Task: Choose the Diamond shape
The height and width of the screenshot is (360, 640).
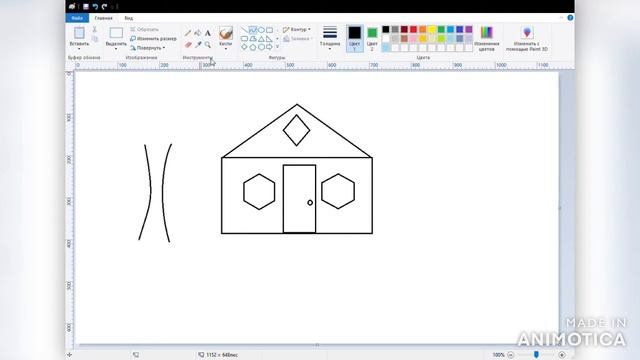Action: [x=244, y=47]
